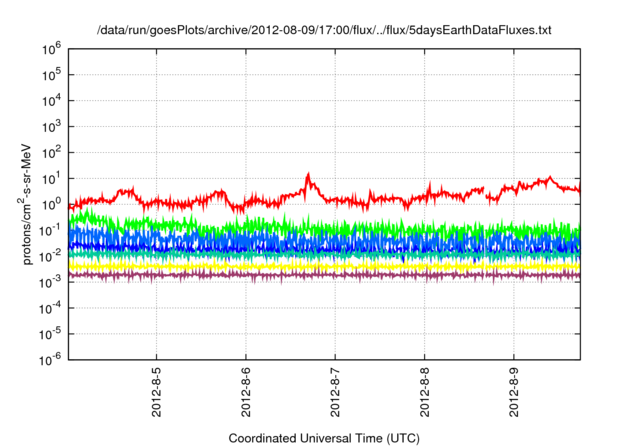Click the purple flux line near 10^-3
The width and height of the screenshot is (640, 448).
[324, 275]
